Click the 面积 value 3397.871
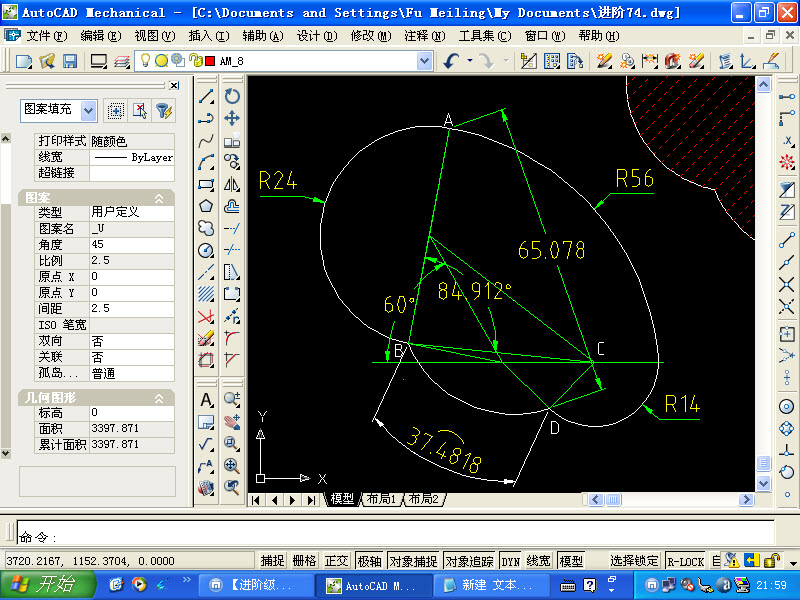Screen dimensions: 800x600 [x=132, y=428]
